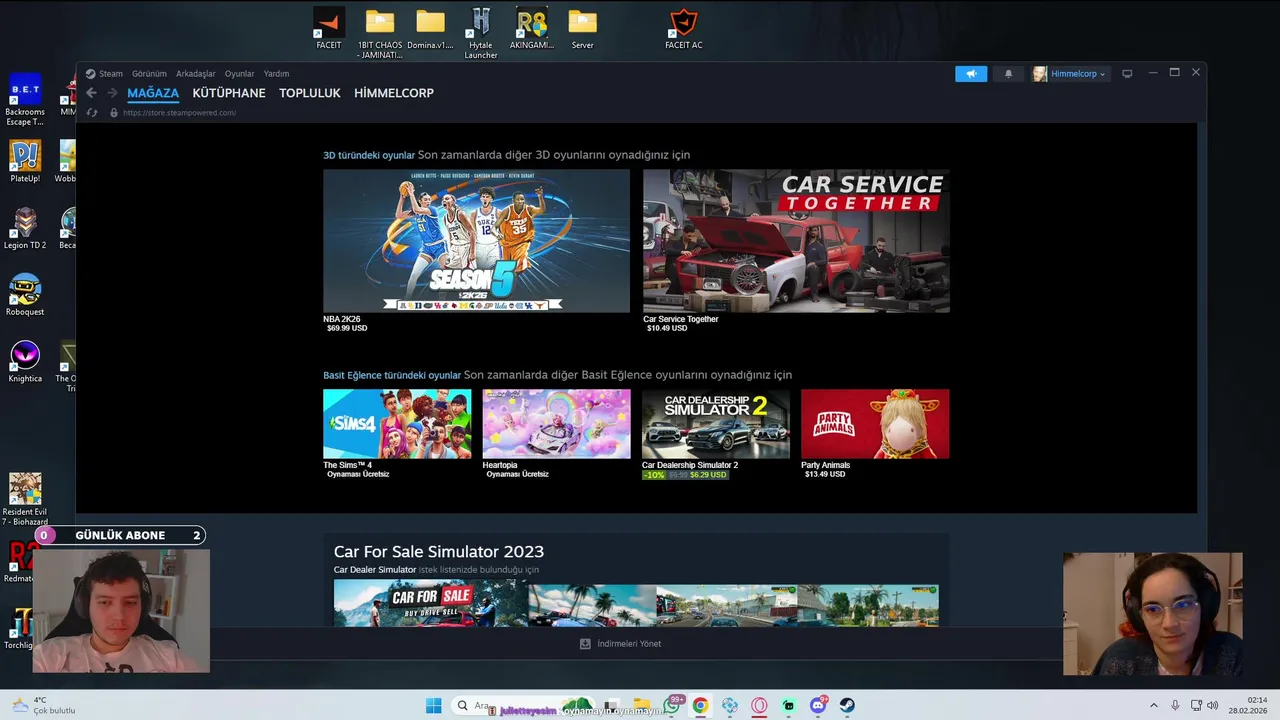Viewport: 1280px width, 720px height.
Task: Click the 'Basit Eğlence türündeki oyunlar' link
Action: click(392, 375)
